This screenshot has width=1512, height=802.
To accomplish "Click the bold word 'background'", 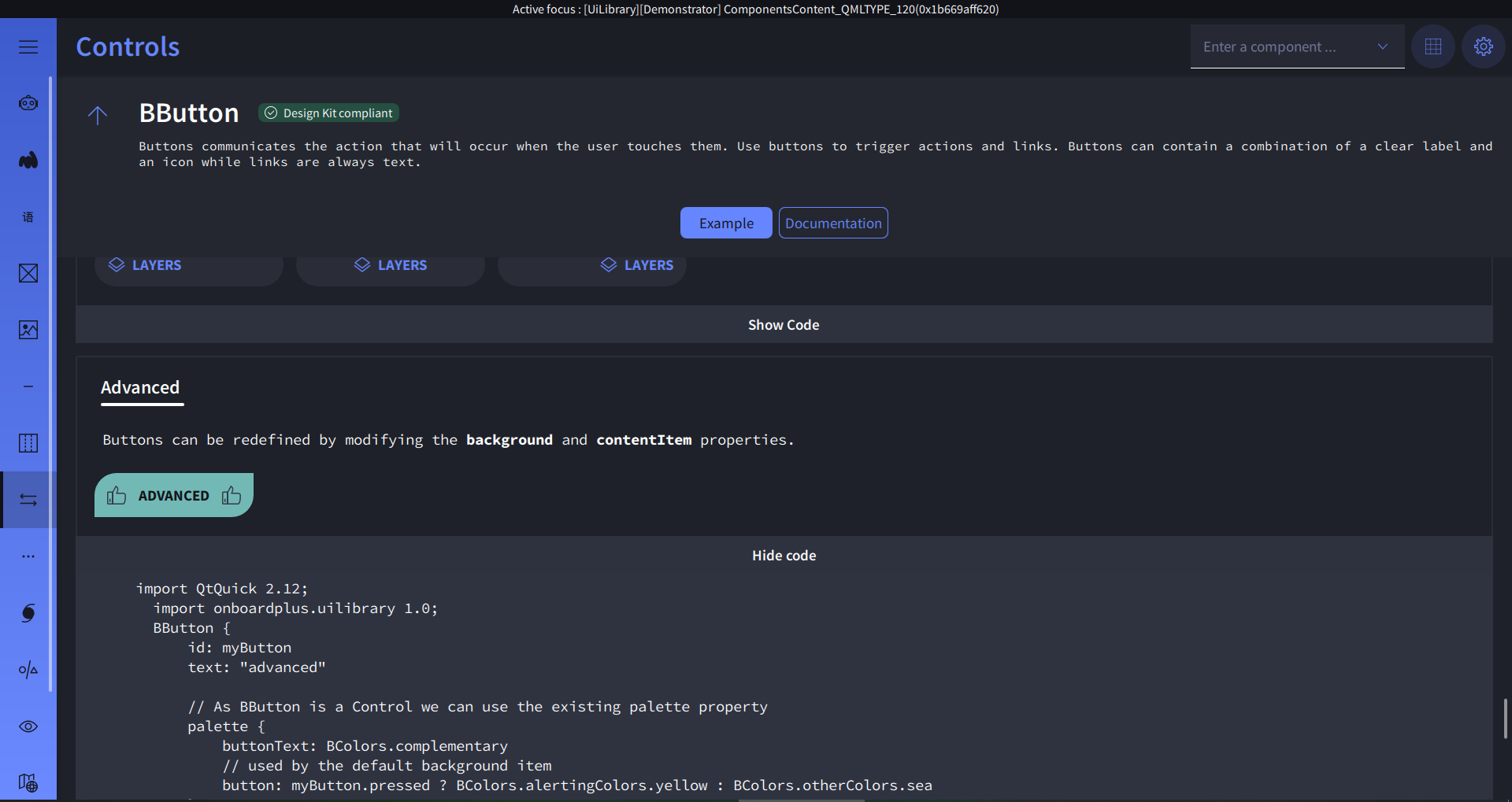I will [x=510, y=440].
